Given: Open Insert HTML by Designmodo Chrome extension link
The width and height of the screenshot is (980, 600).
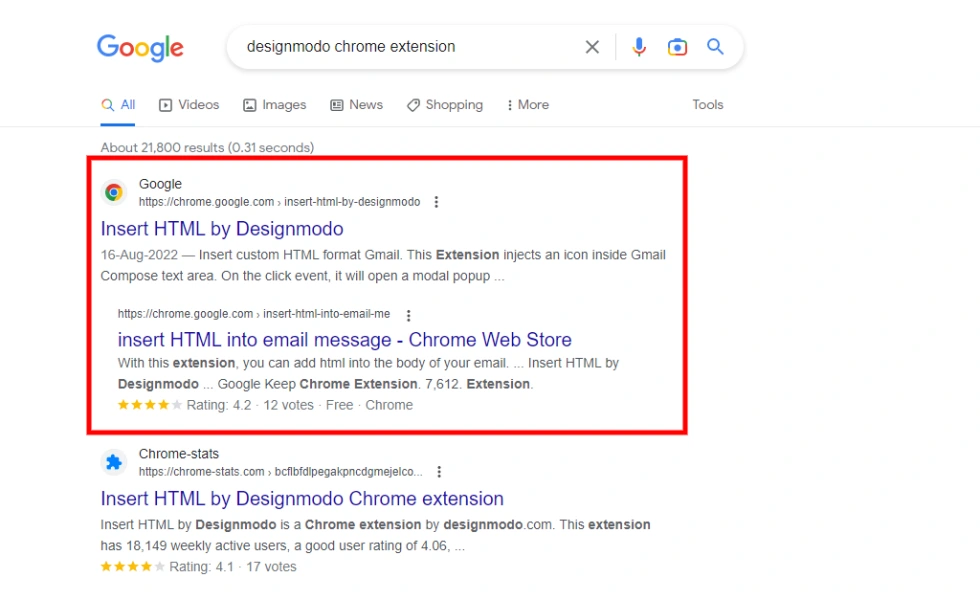Looking at the screenshot, I should [x=302, y=499].
